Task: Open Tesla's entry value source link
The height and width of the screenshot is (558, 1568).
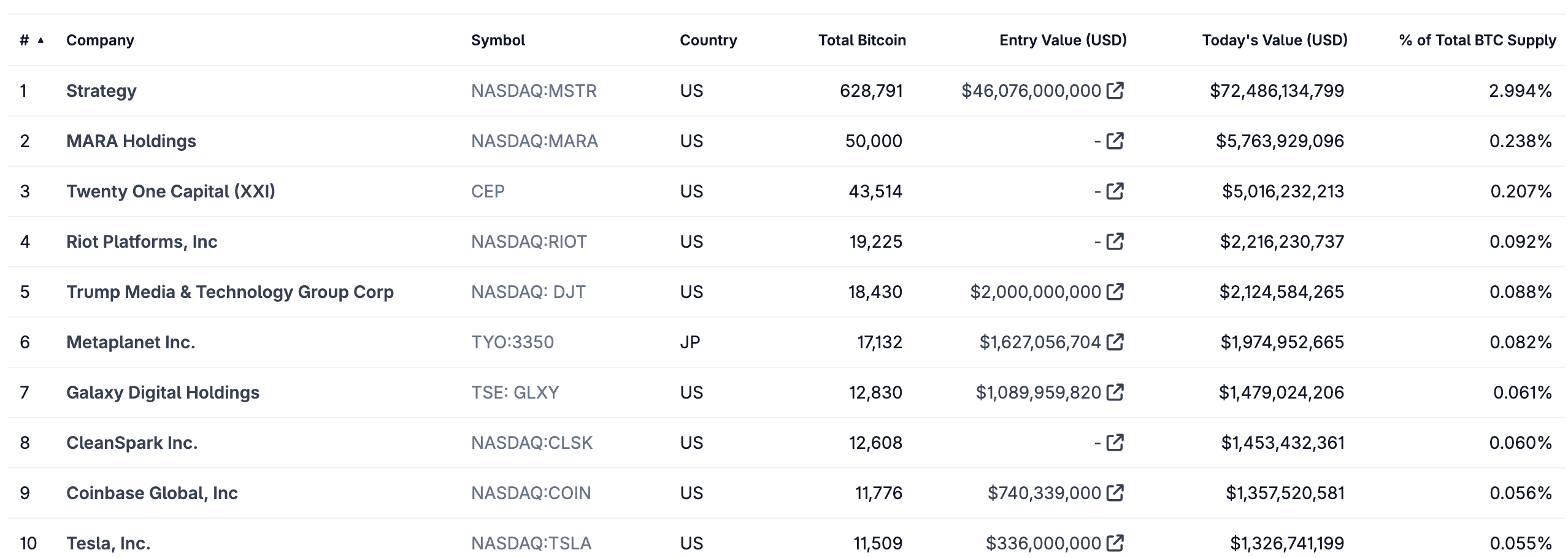Action: [1116, 543]
